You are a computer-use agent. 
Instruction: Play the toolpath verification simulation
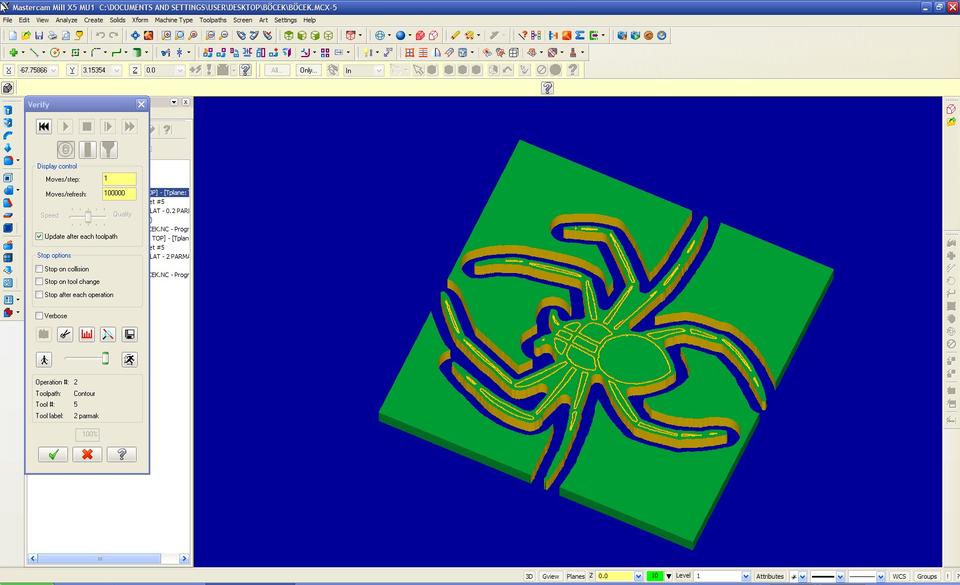[65, 126]
